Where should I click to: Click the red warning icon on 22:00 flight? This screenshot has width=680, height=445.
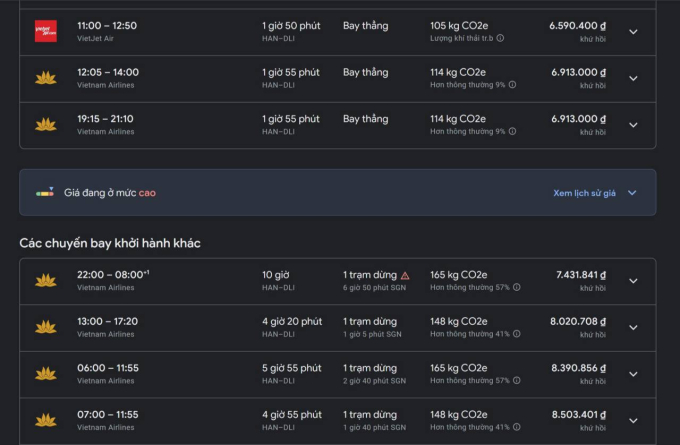click(405, 275)
